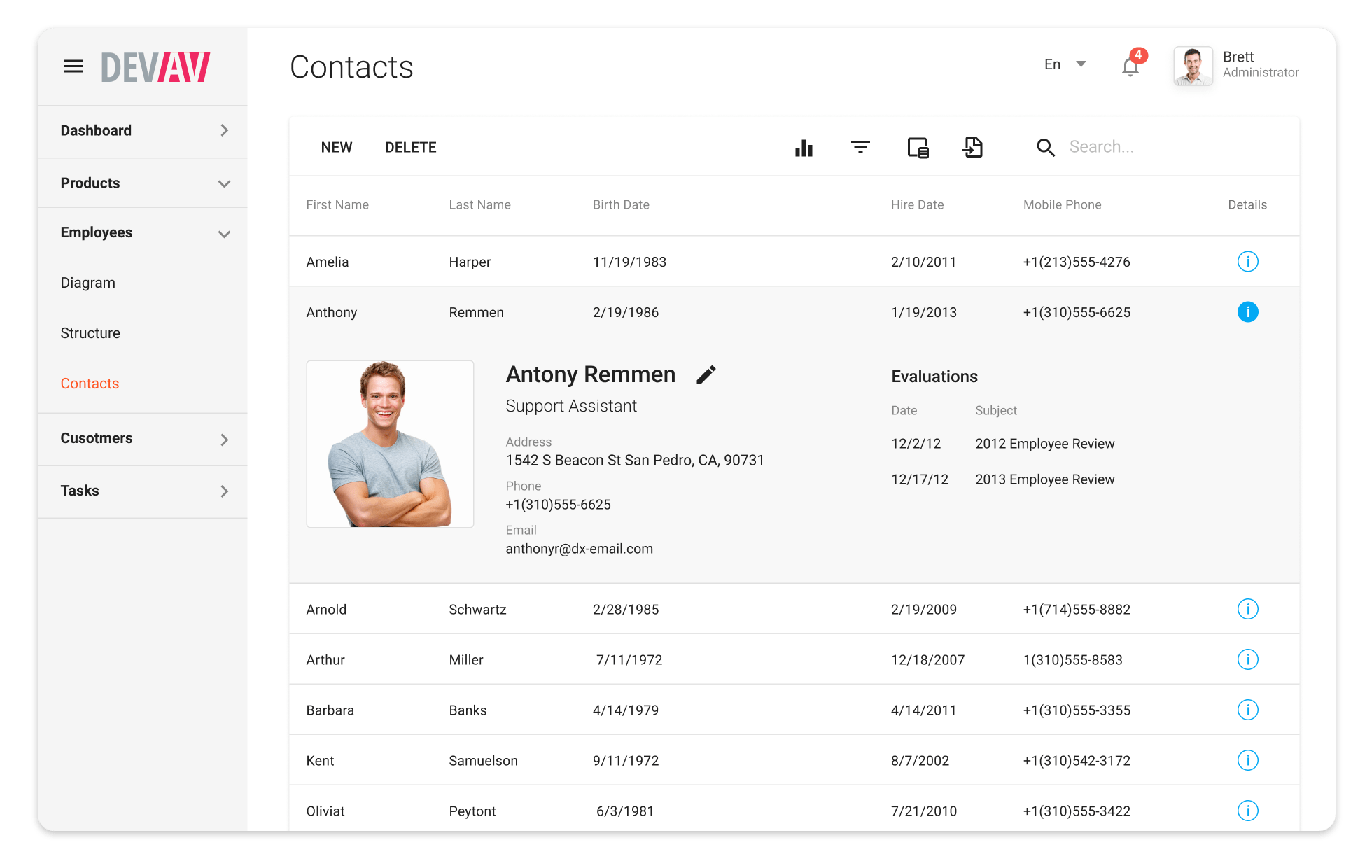
Task: Edit Antony Remmen with pencil icon
Action: [706, 375]
